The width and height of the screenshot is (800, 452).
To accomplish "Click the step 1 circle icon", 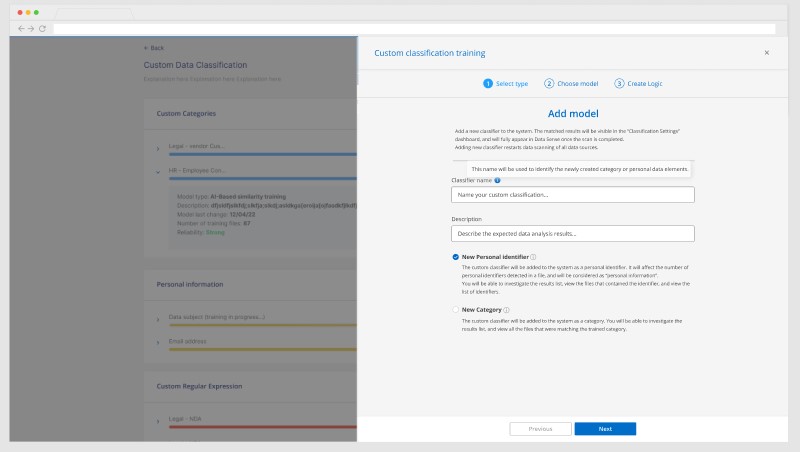I will [488, 84].
